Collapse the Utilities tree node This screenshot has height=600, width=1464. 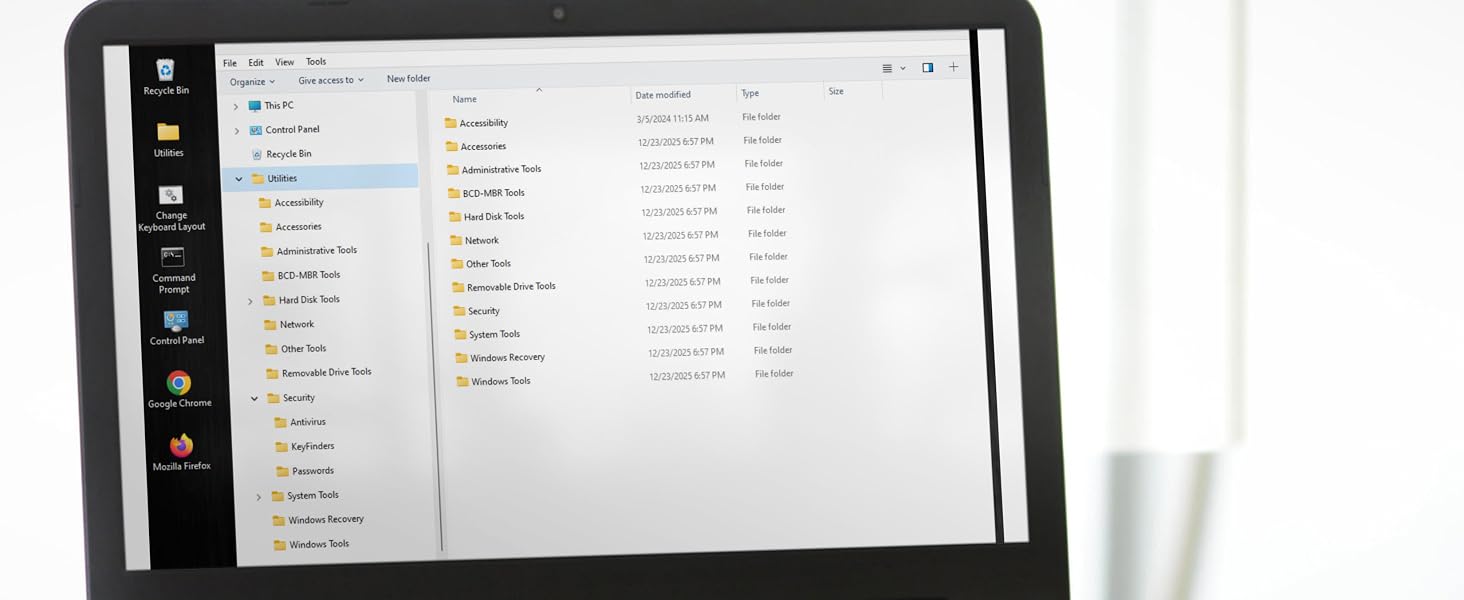(239, 179)
